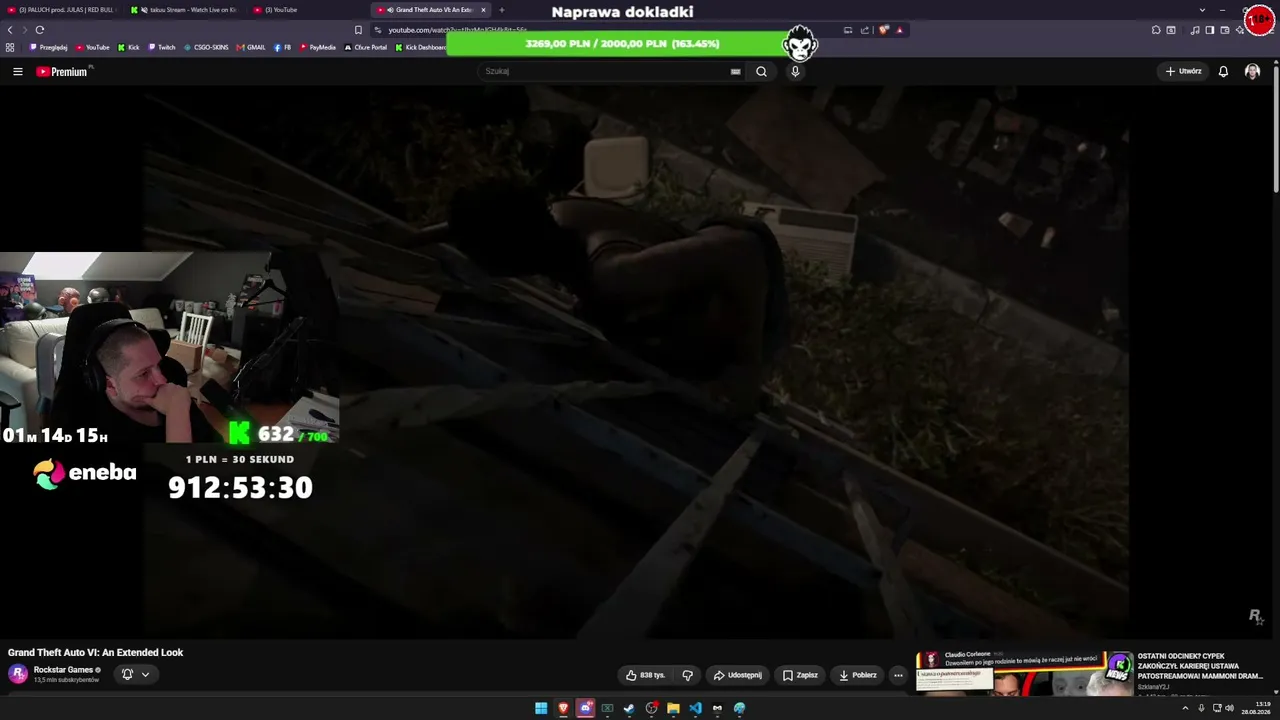Open the Windows Start menu
The height and width of the screenshot is (720, 1280).
pyautogui.click(x=541, y=708)
